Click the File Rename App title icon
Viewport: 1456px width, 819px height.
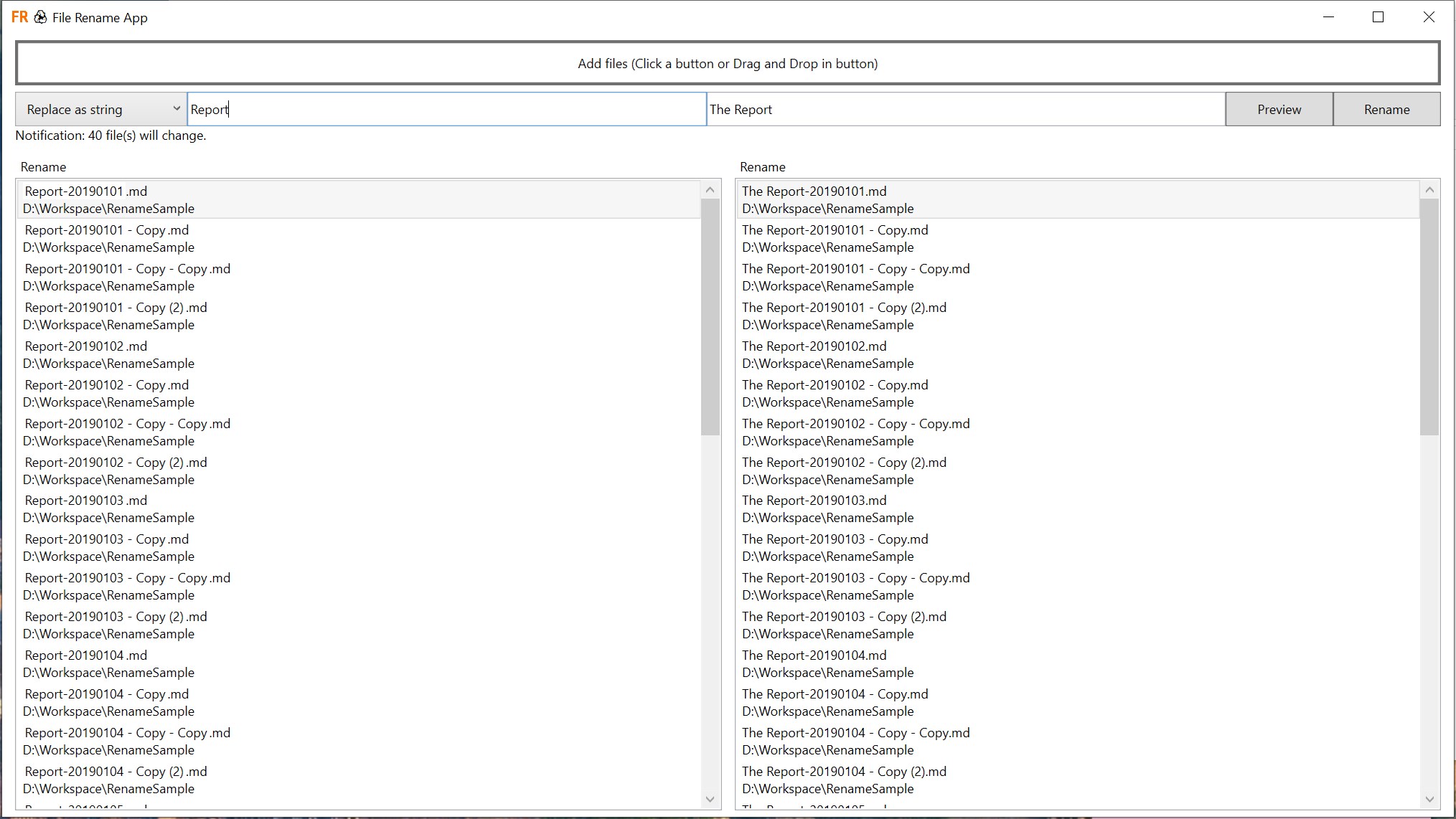click(20, 17)
